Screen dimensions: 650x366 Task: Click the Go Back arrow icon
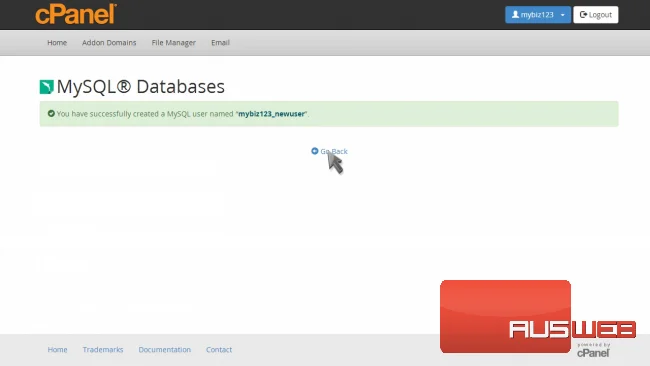point(315,151)
